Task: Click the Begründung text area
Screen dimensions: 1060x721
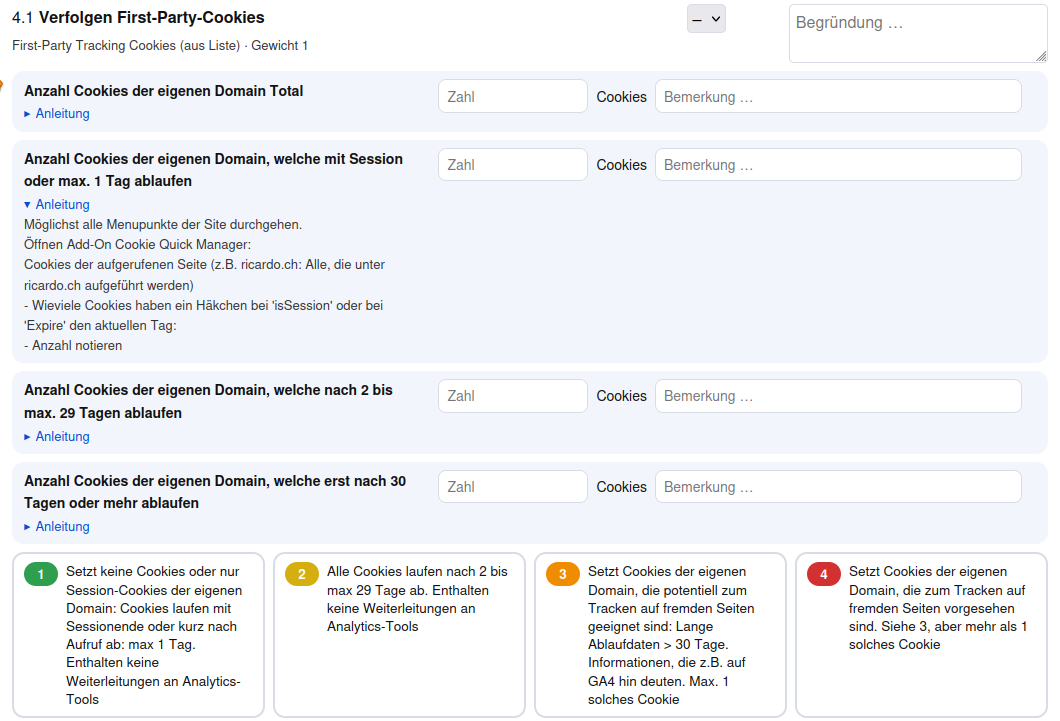Action: point(918,34)
